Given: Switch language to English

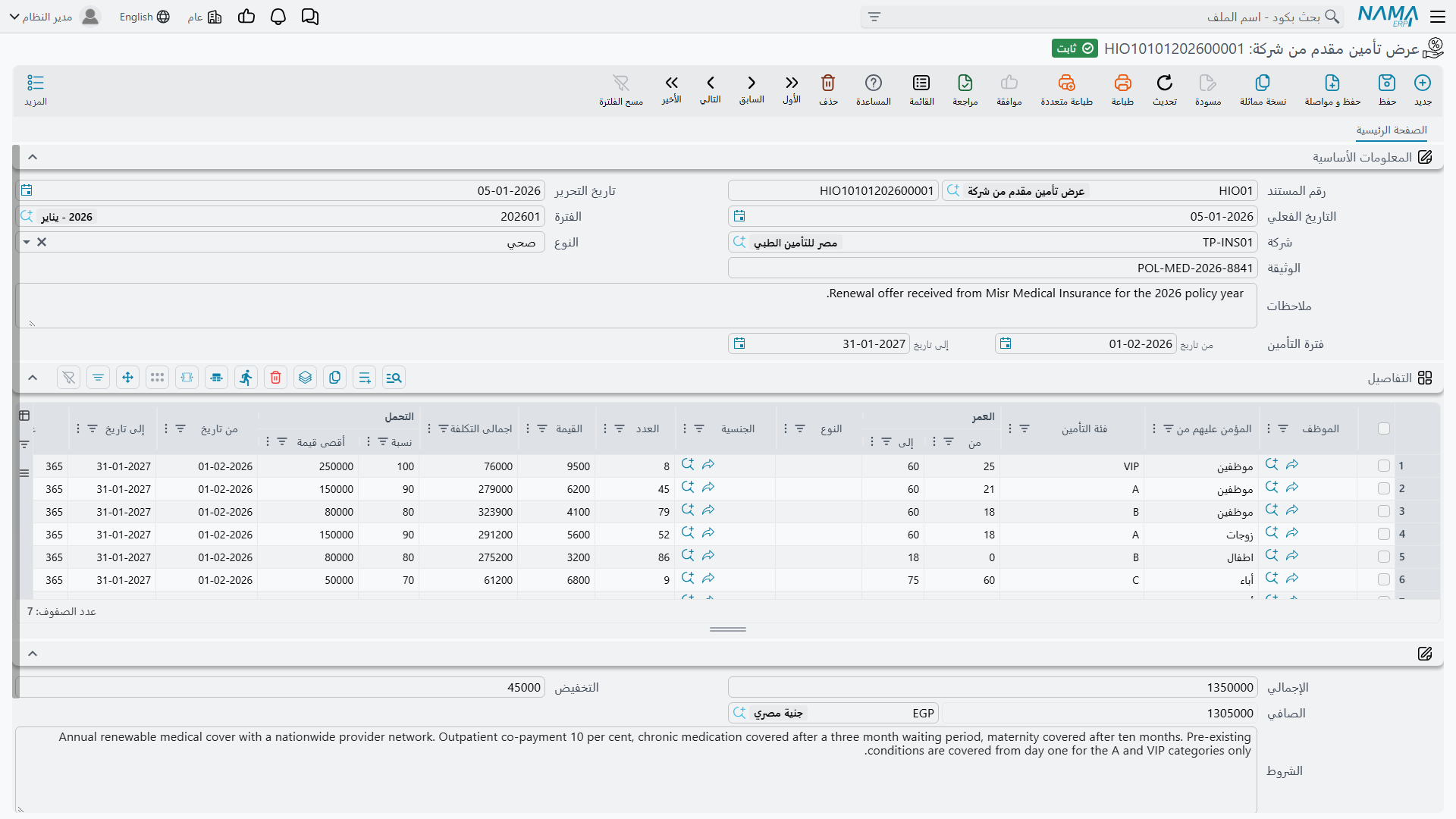Looking at the screenshot, I should point(144,17).
